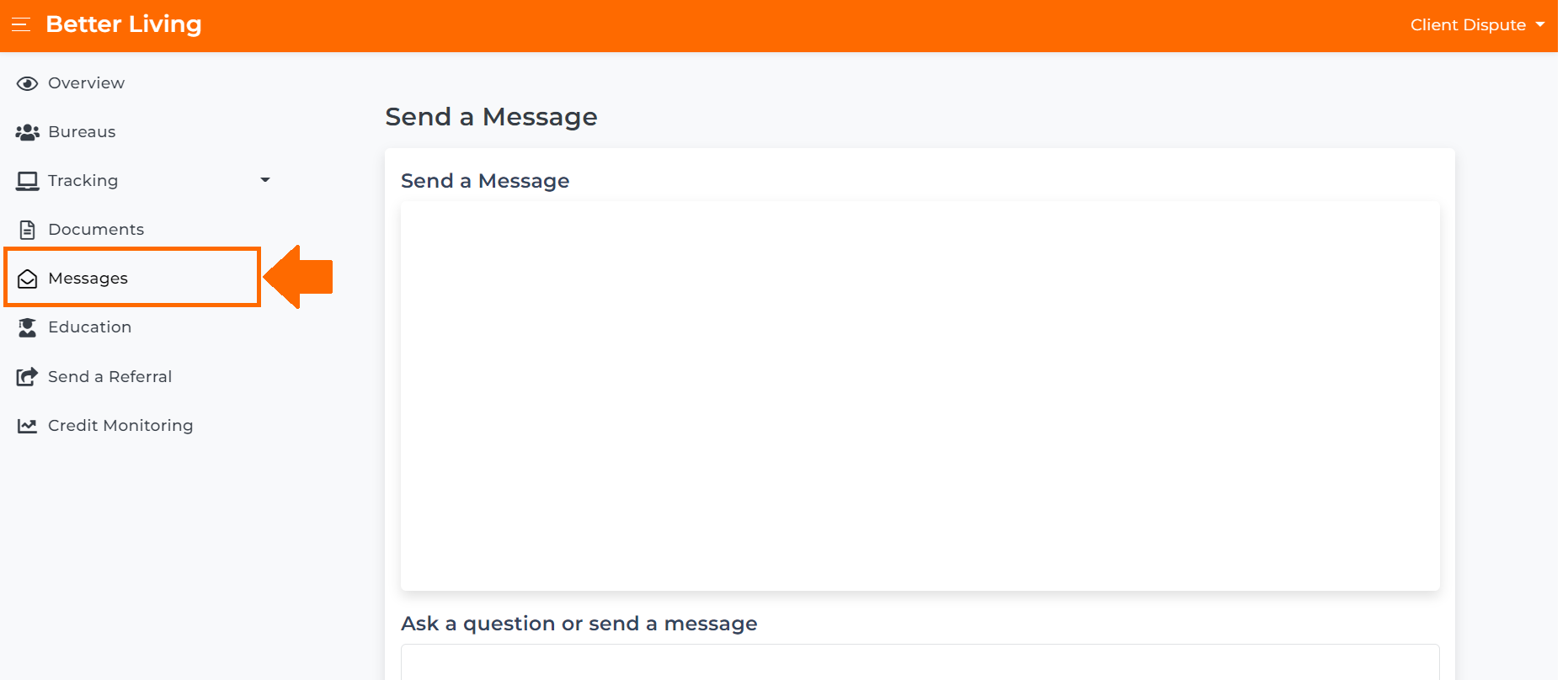Open the Education section
This screenshot has height=680, width=1568.
click(89, 327)
